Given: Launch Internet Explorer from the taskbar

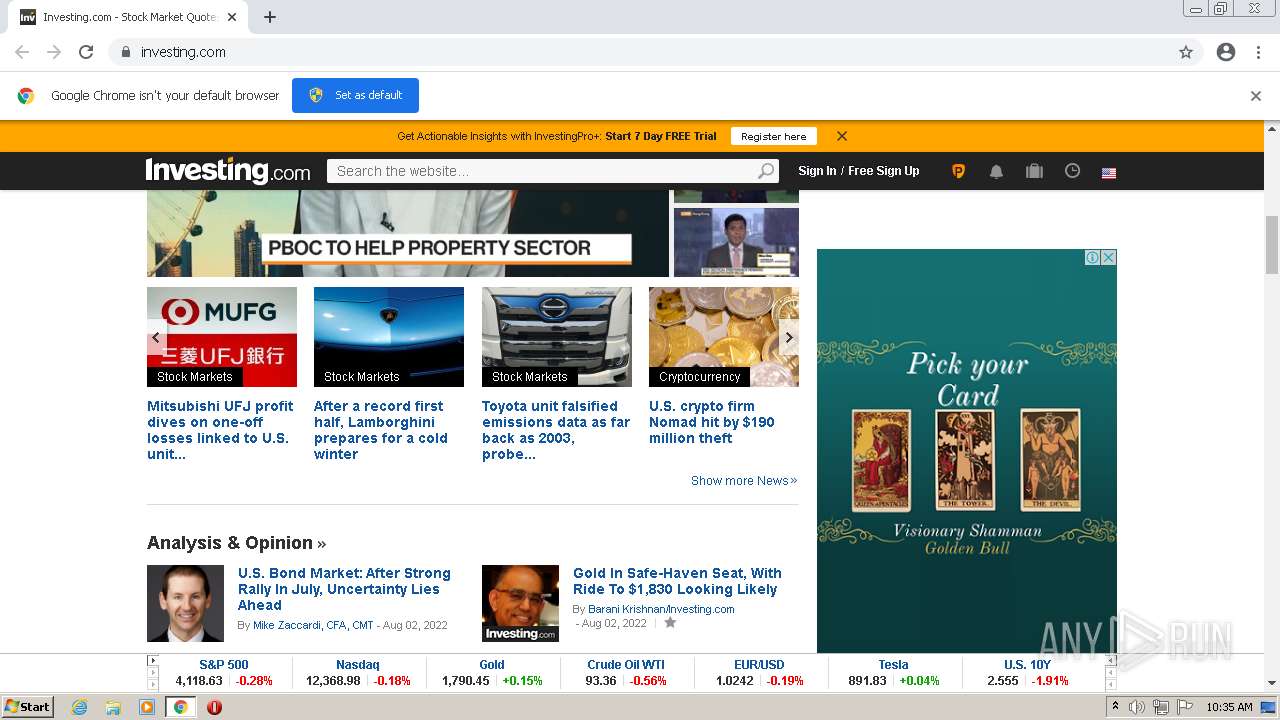Looking at the screenshot, I should 80,707.
